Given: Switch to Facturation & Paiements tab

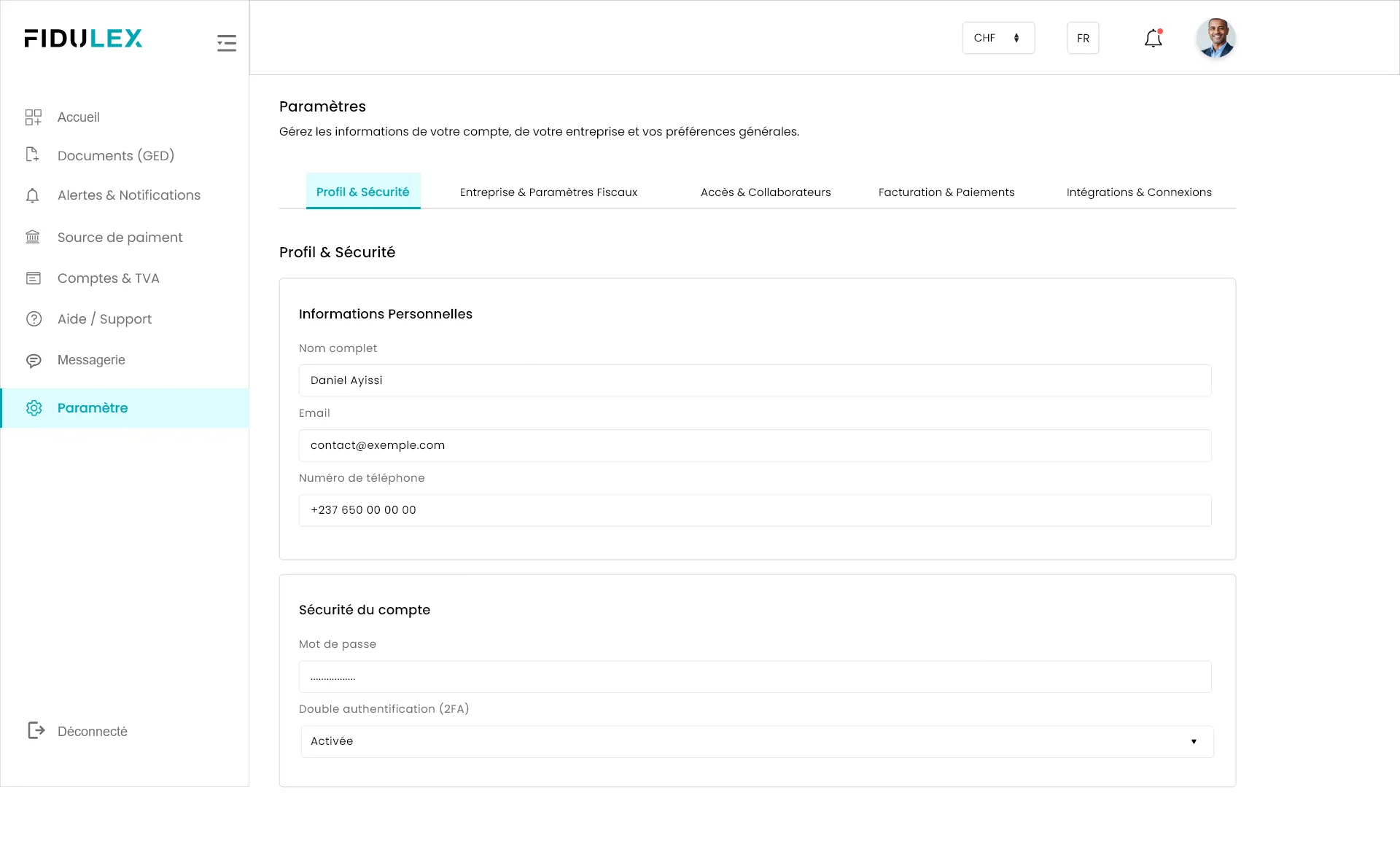Looking at the screenshot, I should point(946,192).
